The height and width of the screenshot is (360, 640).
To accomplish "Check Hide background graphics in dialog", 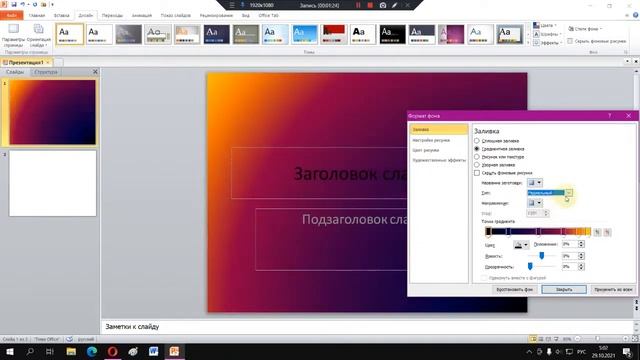I will (x=477, y=173).
